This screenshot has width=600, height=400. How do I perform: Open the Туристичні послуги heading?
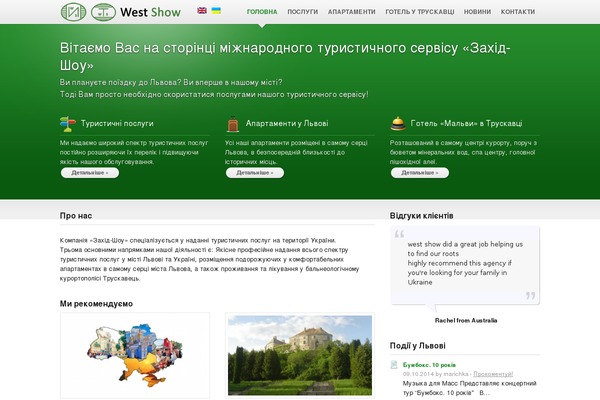117,123
